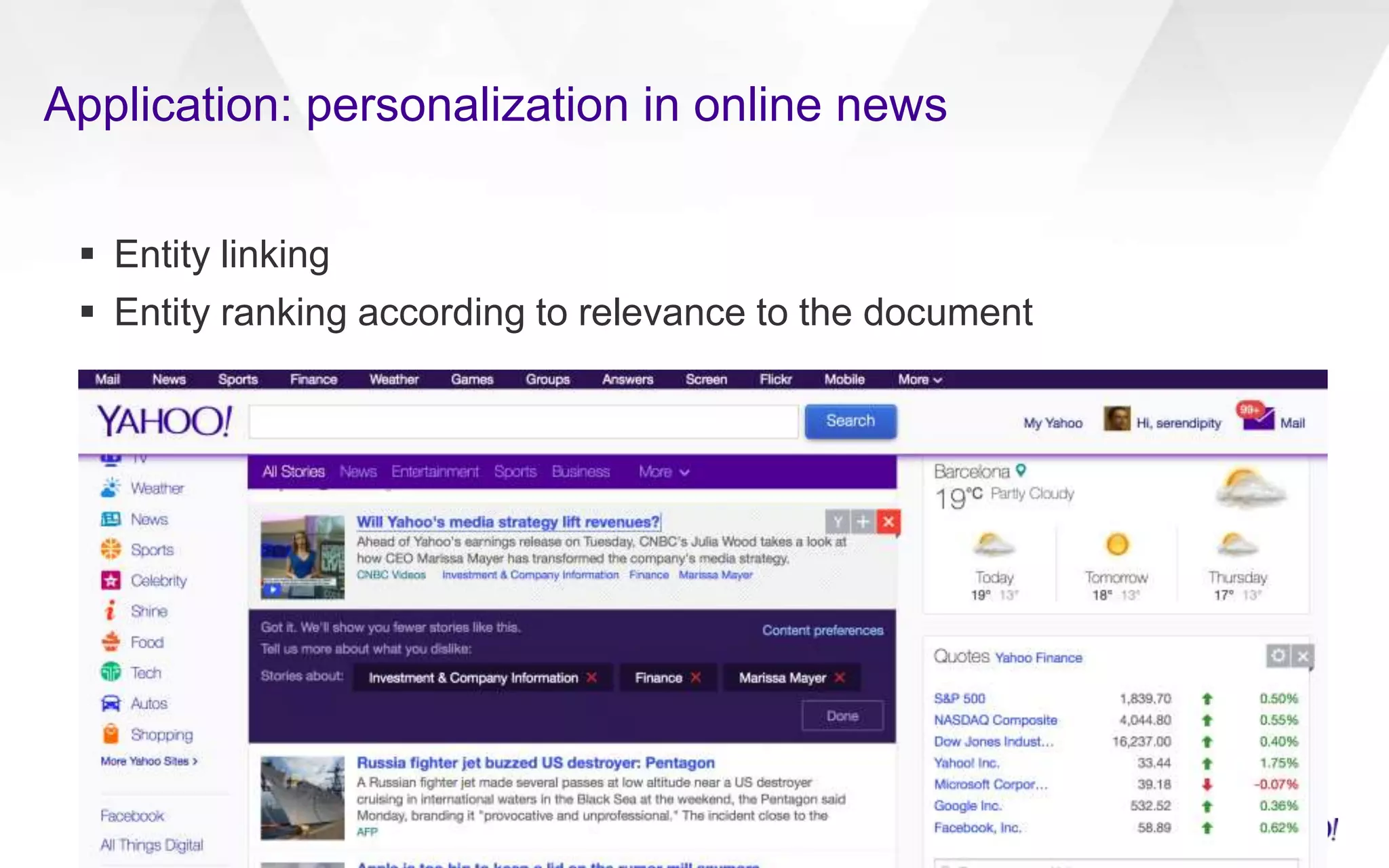
Task: Click the Shopping bag icon
Action: (x=111, y=734)
